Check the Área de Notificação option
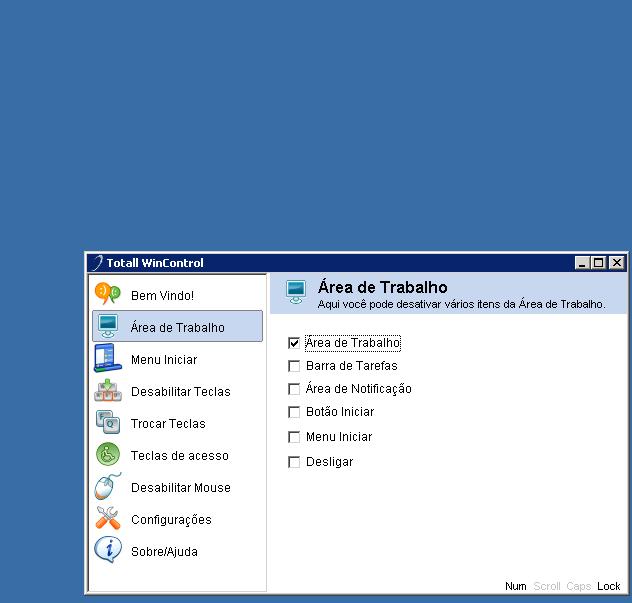 294,389
